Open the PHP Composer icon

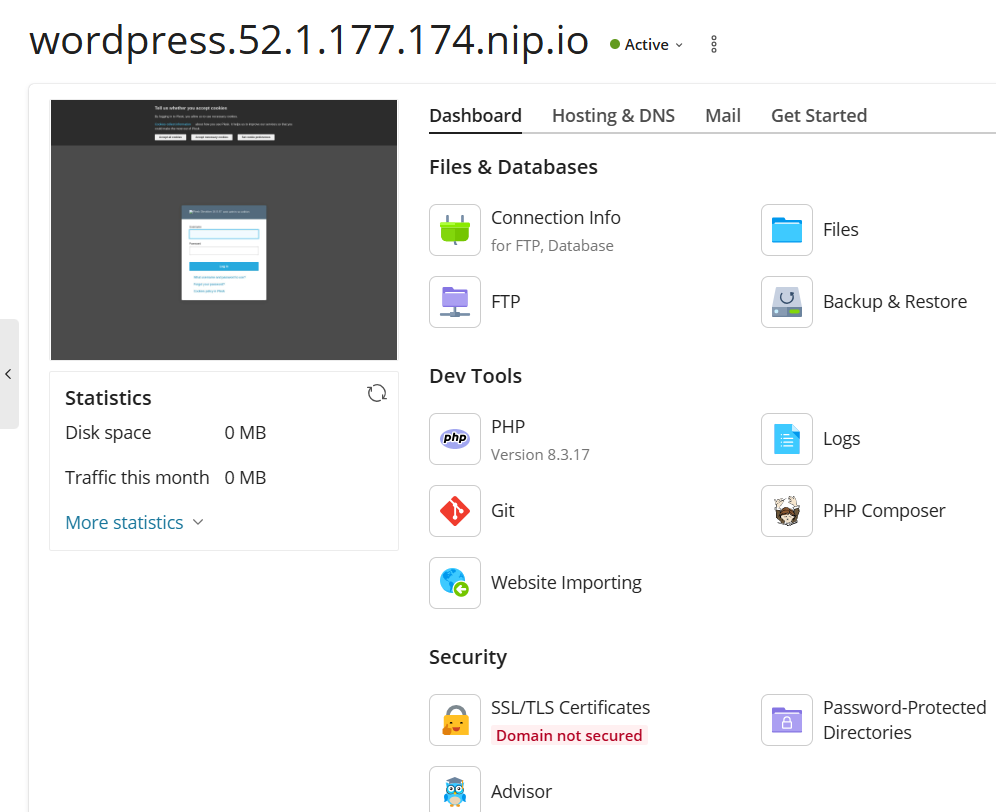coord(787,511)
